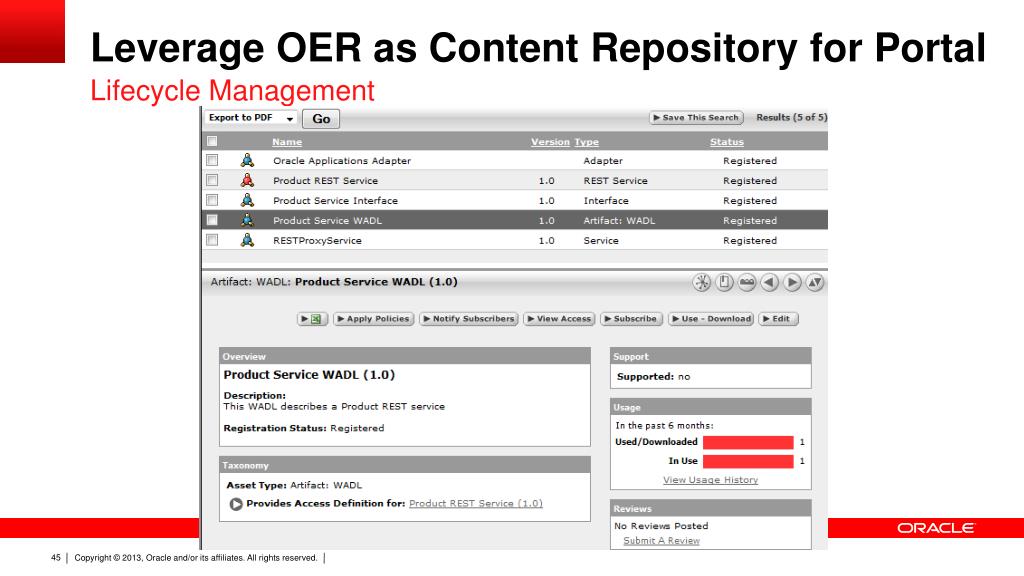The width and height of the screenshot is (1024, 576).
Task: Click the Use - Download button
Action: point(711,319)
